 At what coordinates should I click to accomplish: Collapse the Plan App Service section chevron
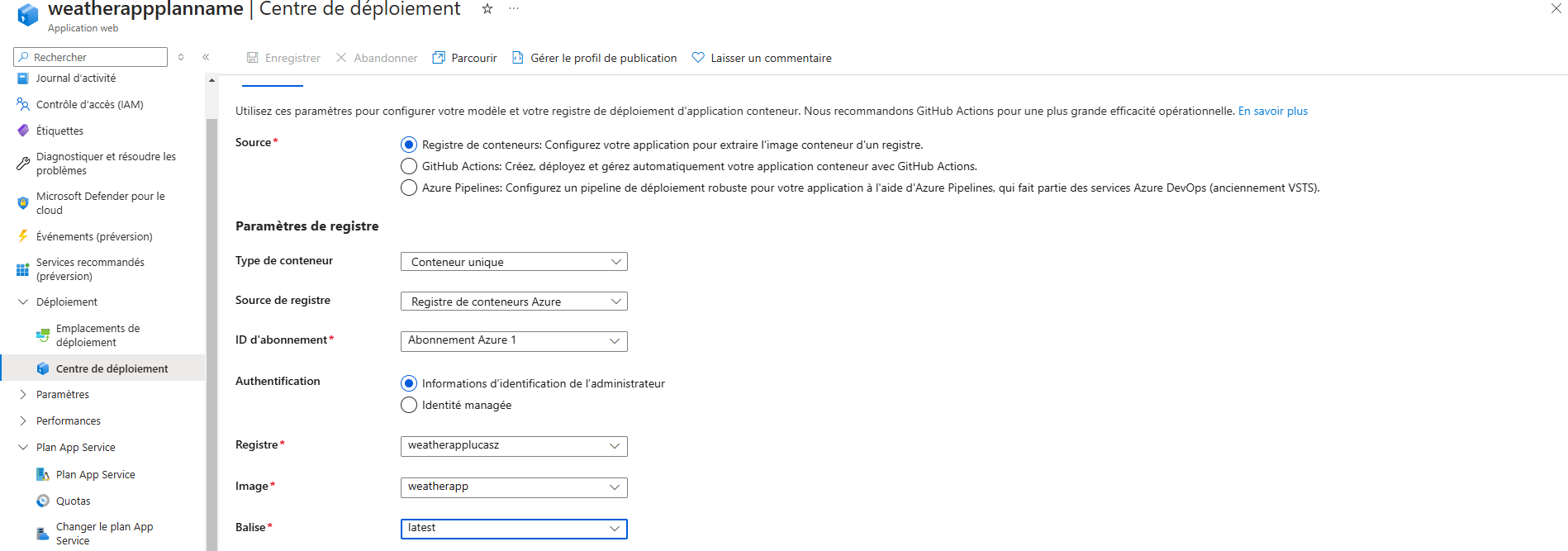click(x=23, y=447)
